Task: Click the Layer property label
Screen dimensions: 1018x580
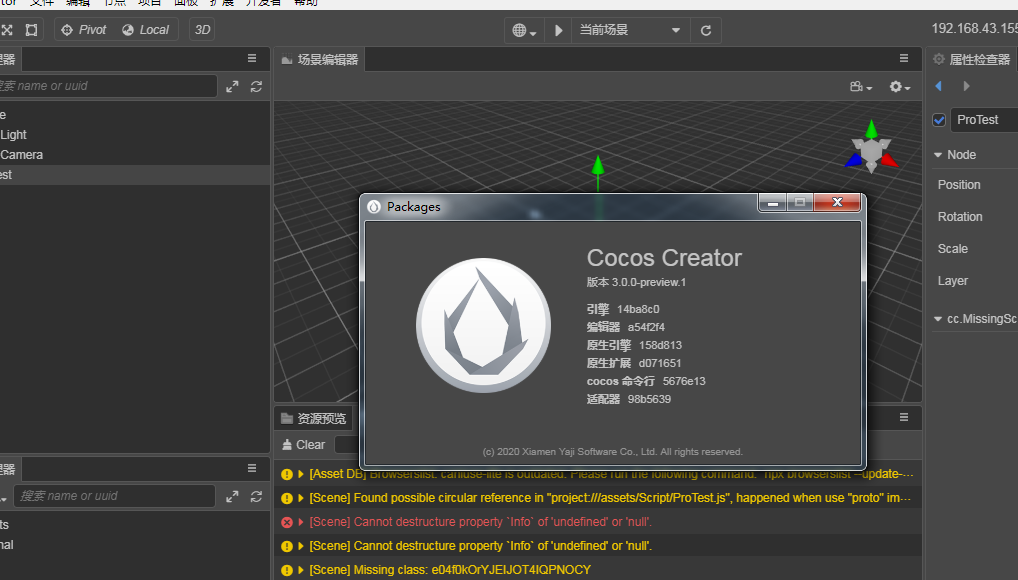Action: (x=952, y=281)
